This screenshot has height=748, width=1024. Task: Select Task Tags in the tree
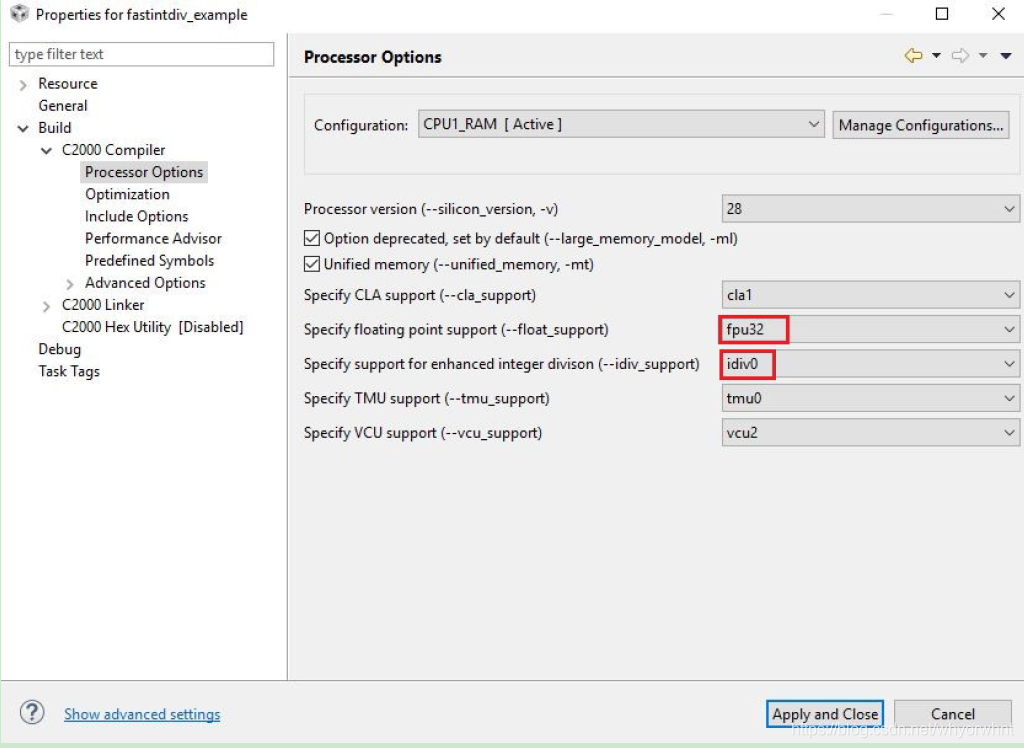click(69, 372)
